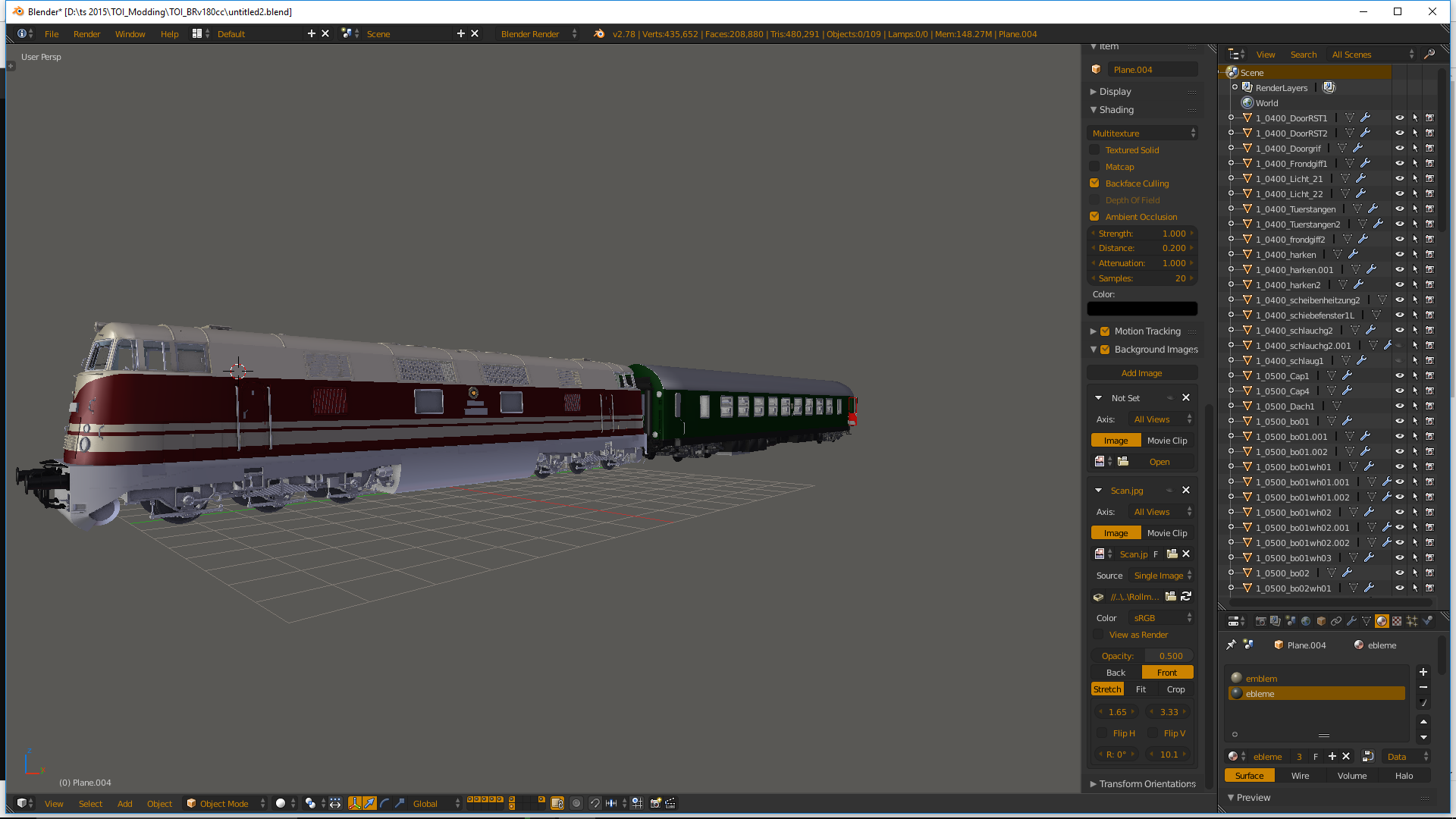Open the Multitexture shading dropdown
This screenshot has width=1456, height=819.
1142,133
